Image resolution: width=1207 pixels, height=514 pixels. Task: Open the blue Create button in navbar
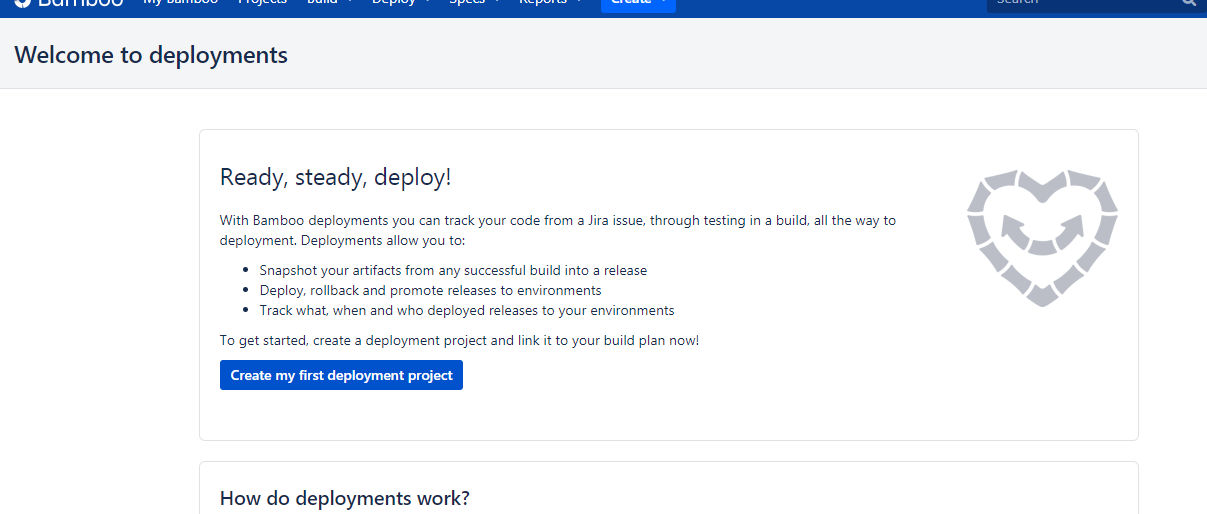tap(638, 4)
